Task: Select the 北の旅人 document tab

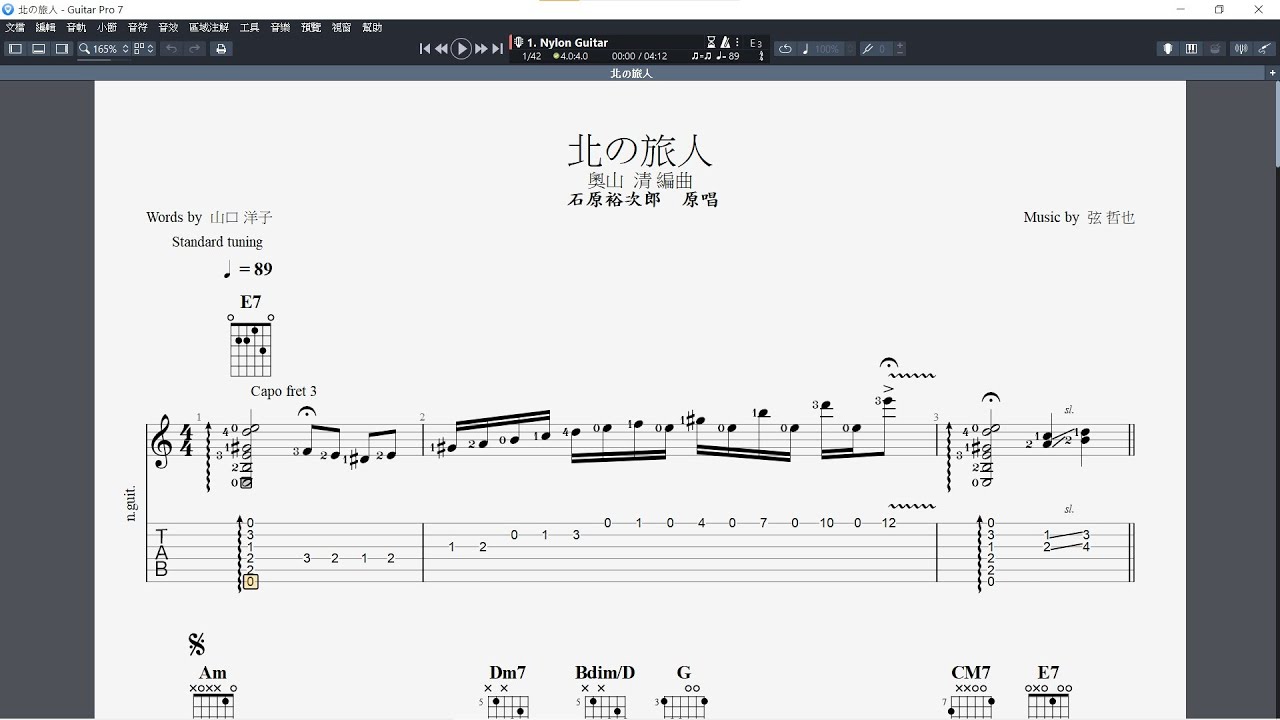Action: (631, 73)
